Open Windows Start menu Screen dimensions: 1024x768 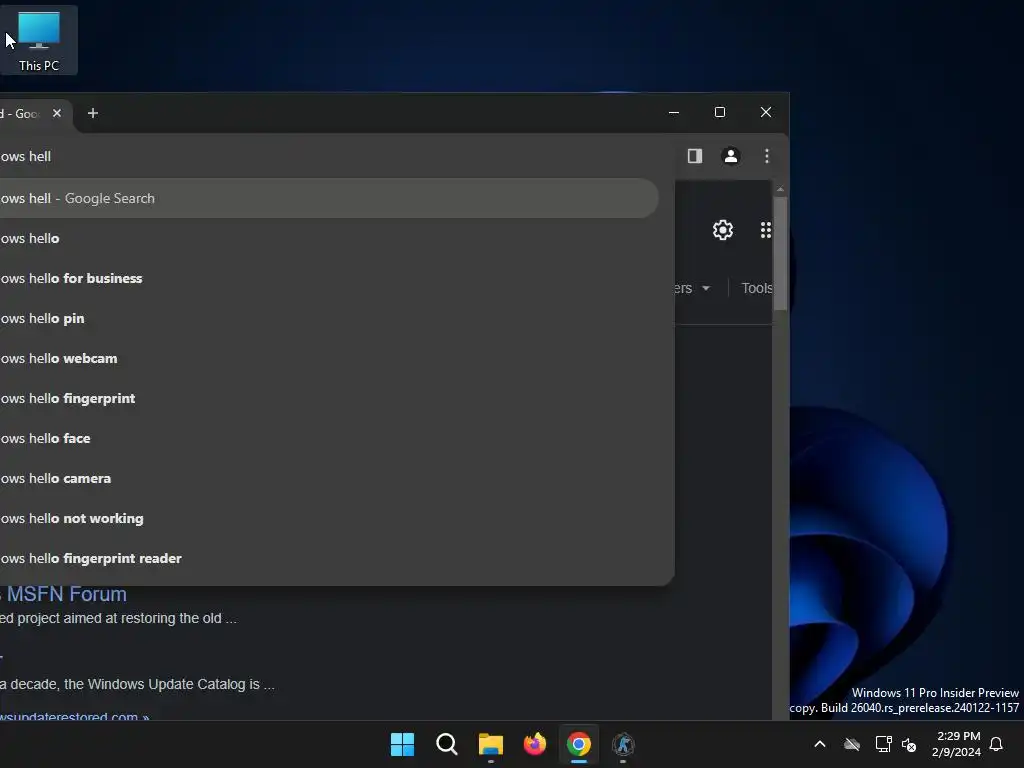coord(402,744)
